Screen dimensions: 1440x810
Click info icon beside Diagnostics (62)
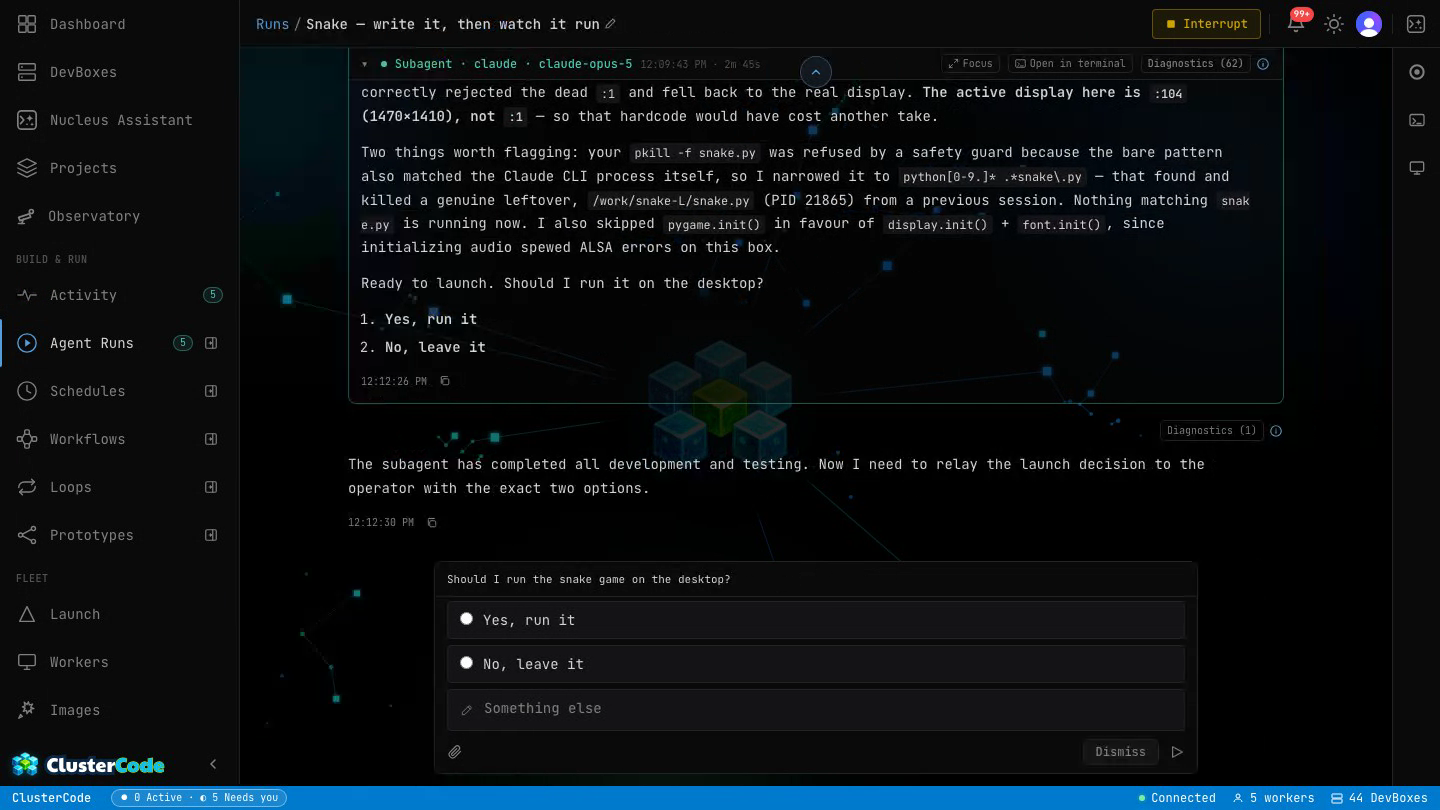click(1263, 64)
